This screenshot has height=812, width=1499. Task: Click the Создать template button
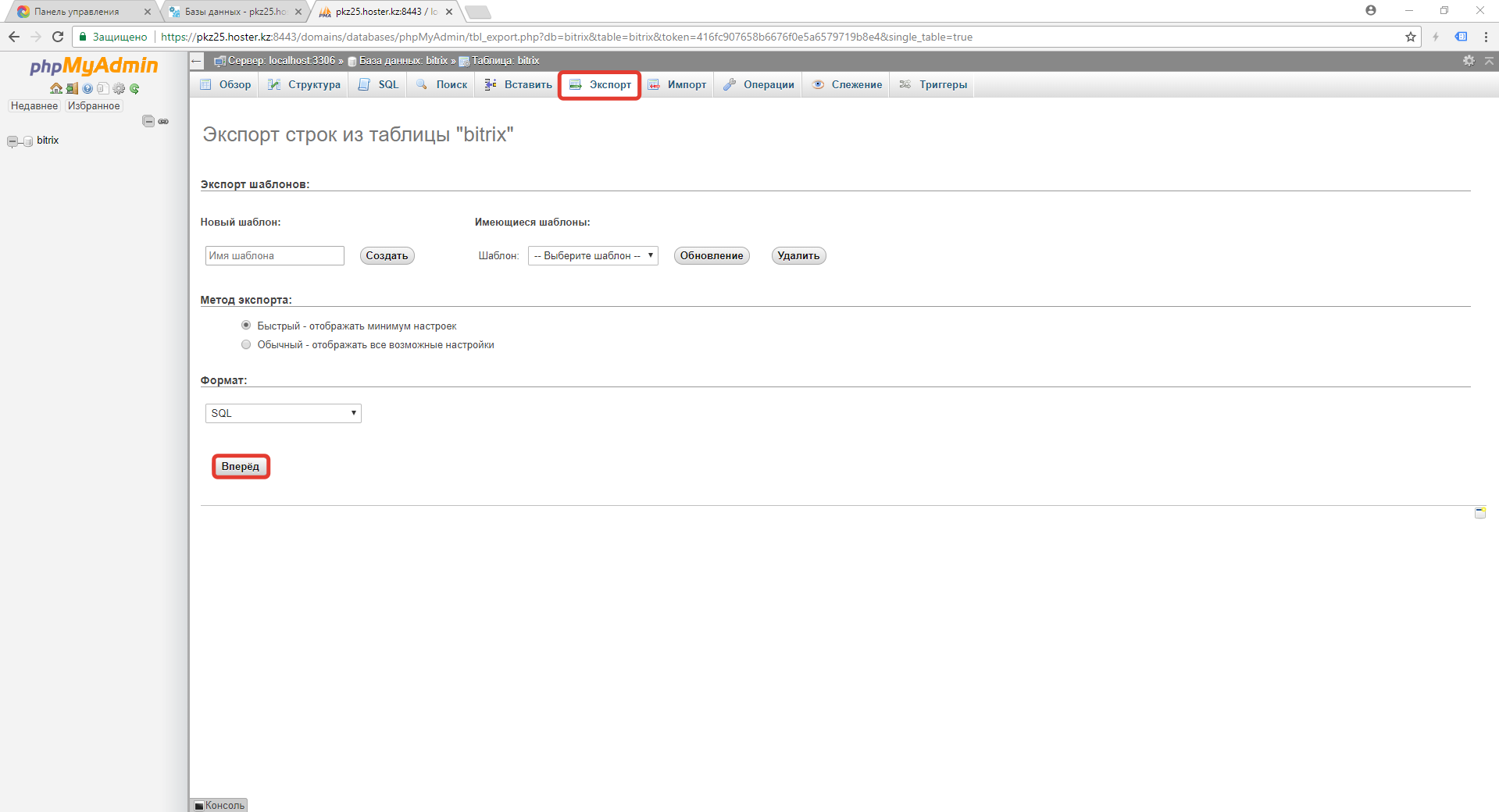[387, 256]
